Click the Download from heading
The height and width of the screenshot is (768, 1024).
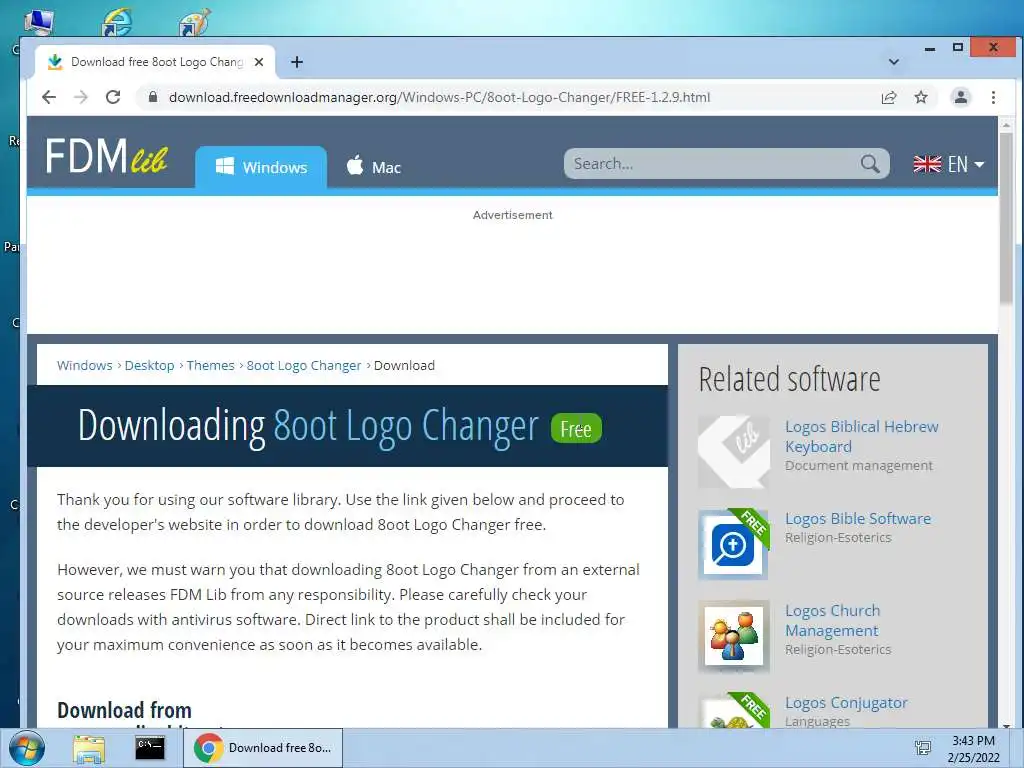(124, 710)
